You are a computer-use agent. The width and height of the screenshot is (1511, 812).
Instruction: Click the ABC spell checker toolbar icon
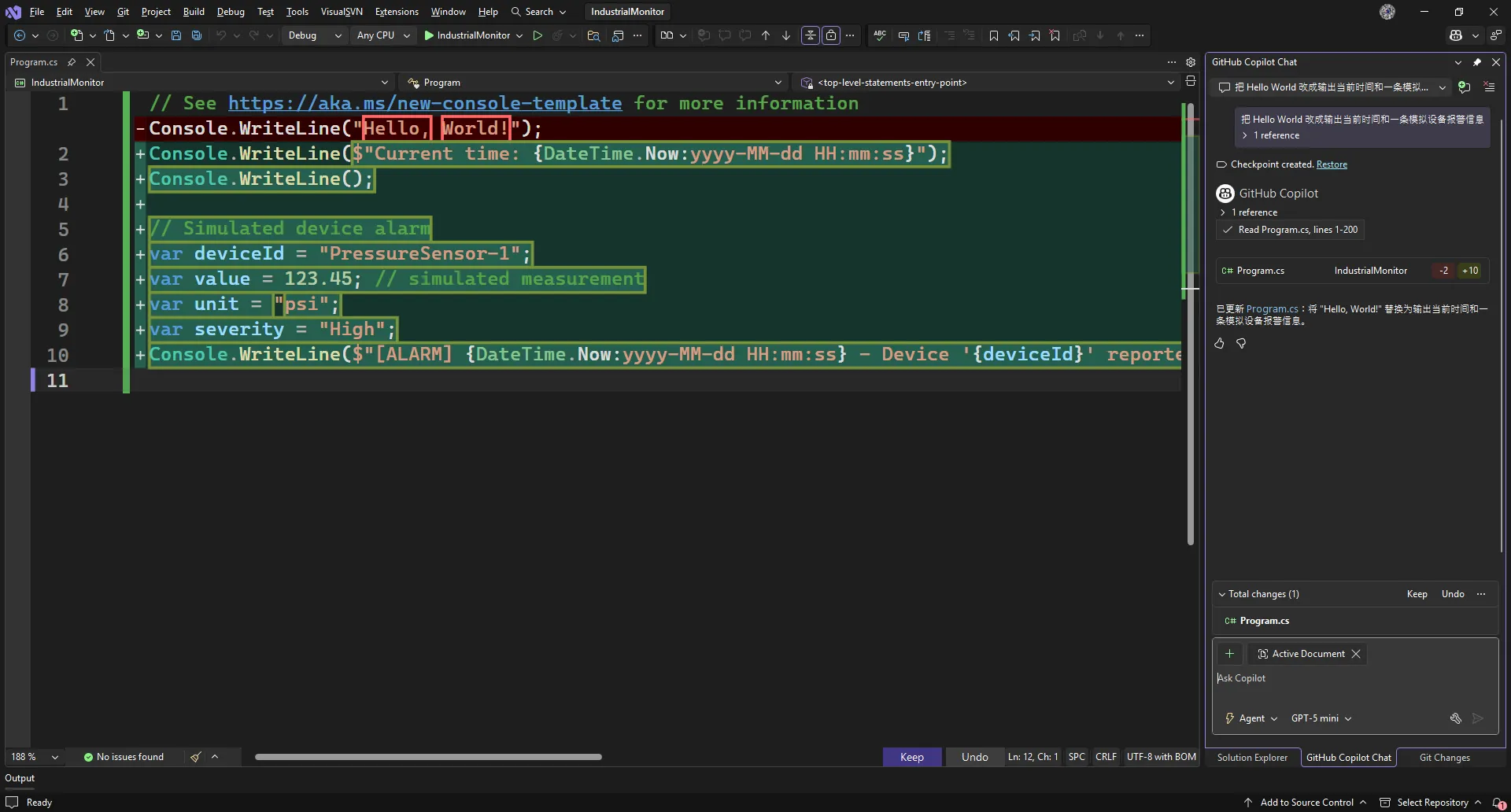coord(880,35)
